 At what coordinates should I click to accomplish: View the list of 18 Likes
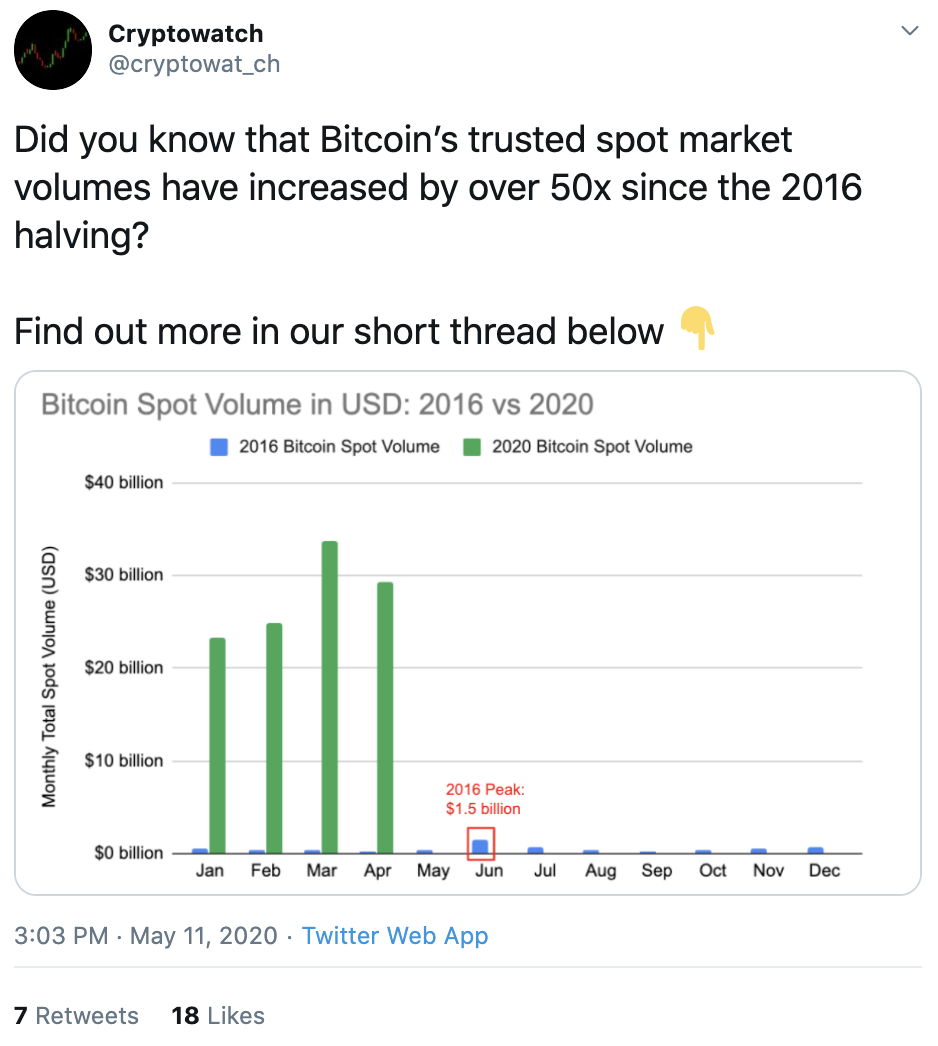tap(217, 1015)
